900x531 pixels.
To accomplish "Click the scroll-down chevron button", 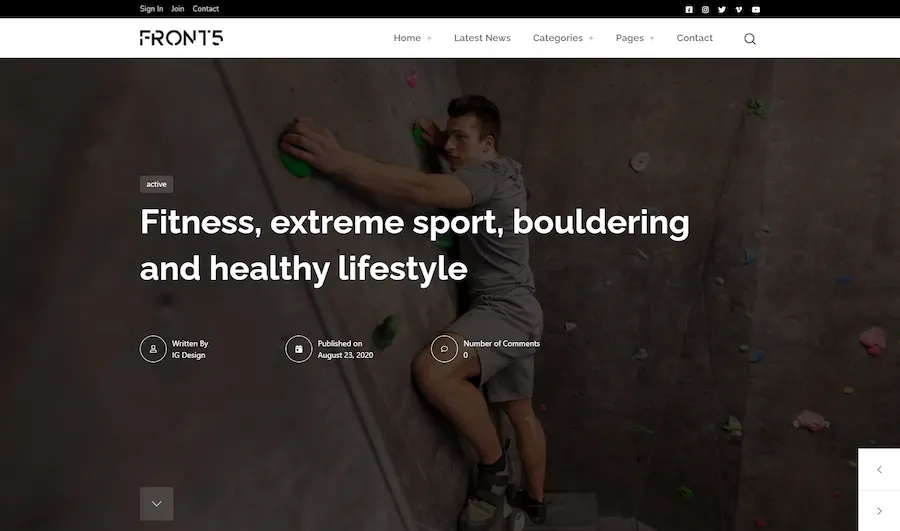I will pyautogui.click(x=157, y=504).
